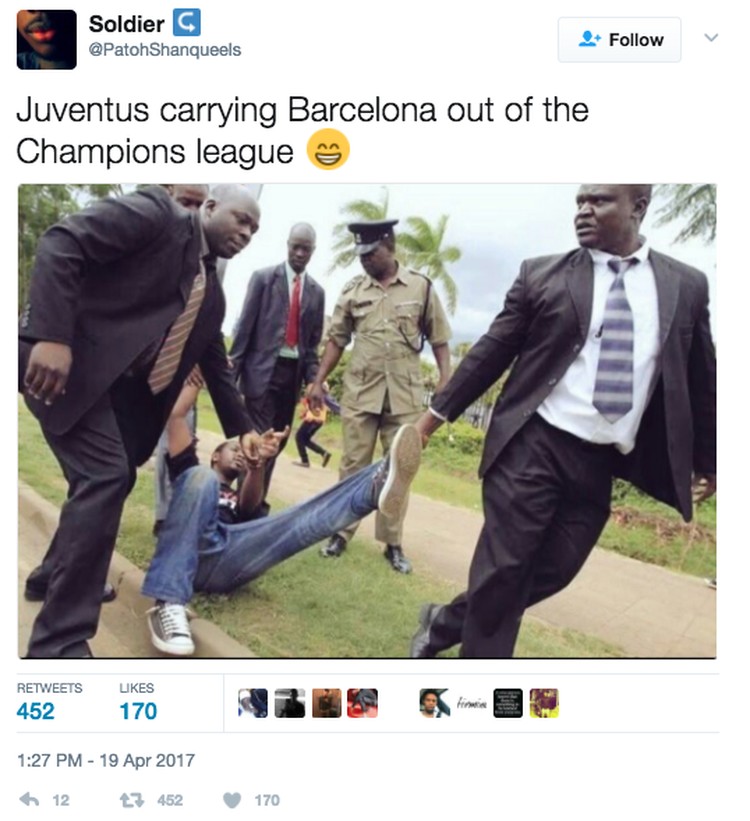The height and width of the screenshot is (821, 750).
Task: Click the reply arrow icon
Action: pyautogui.click(x=29, y=799)
